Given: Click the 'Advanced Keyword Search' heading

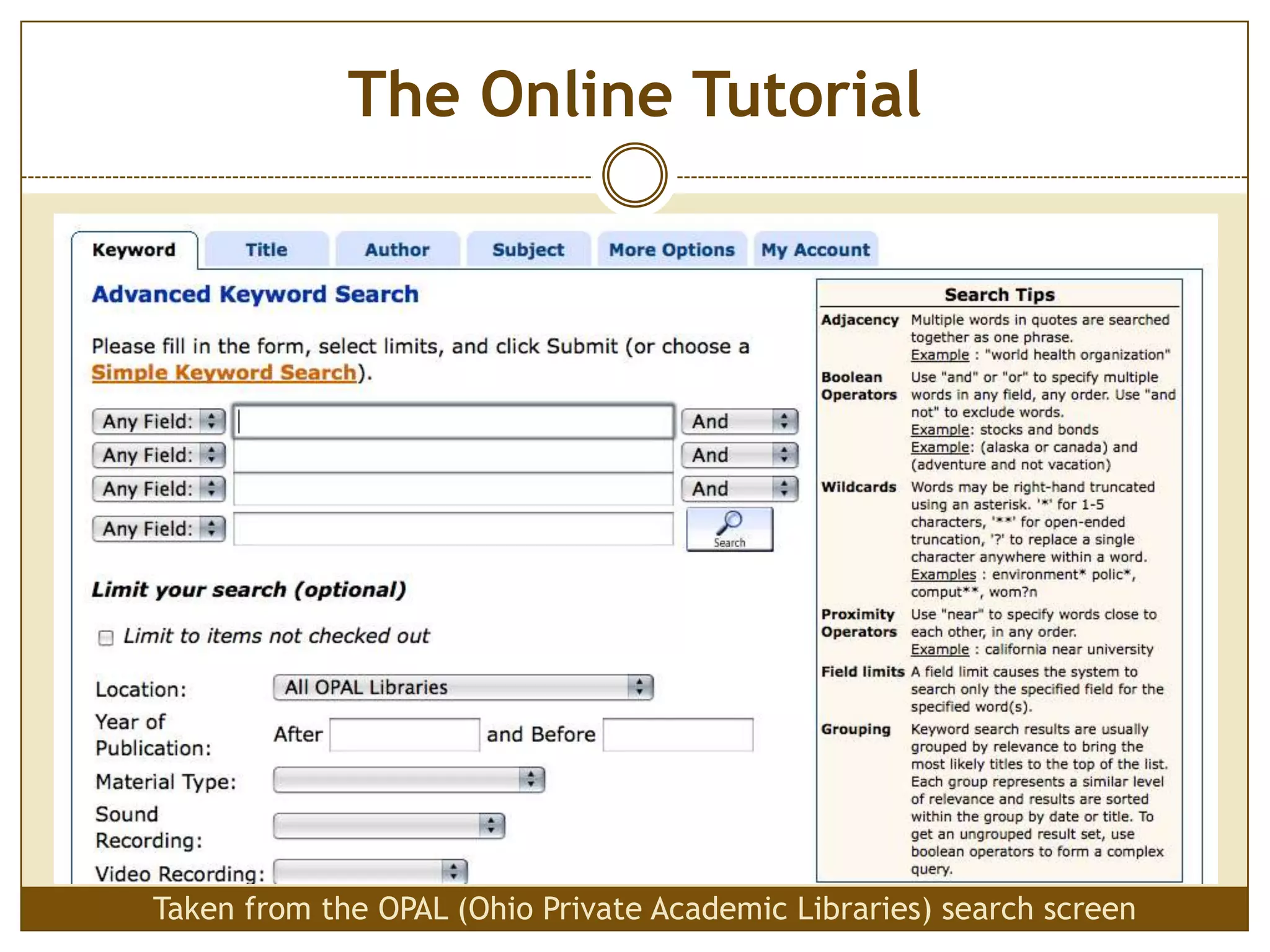Looking at the screenshot, I should pyautogui.click(x=255, y=294).
